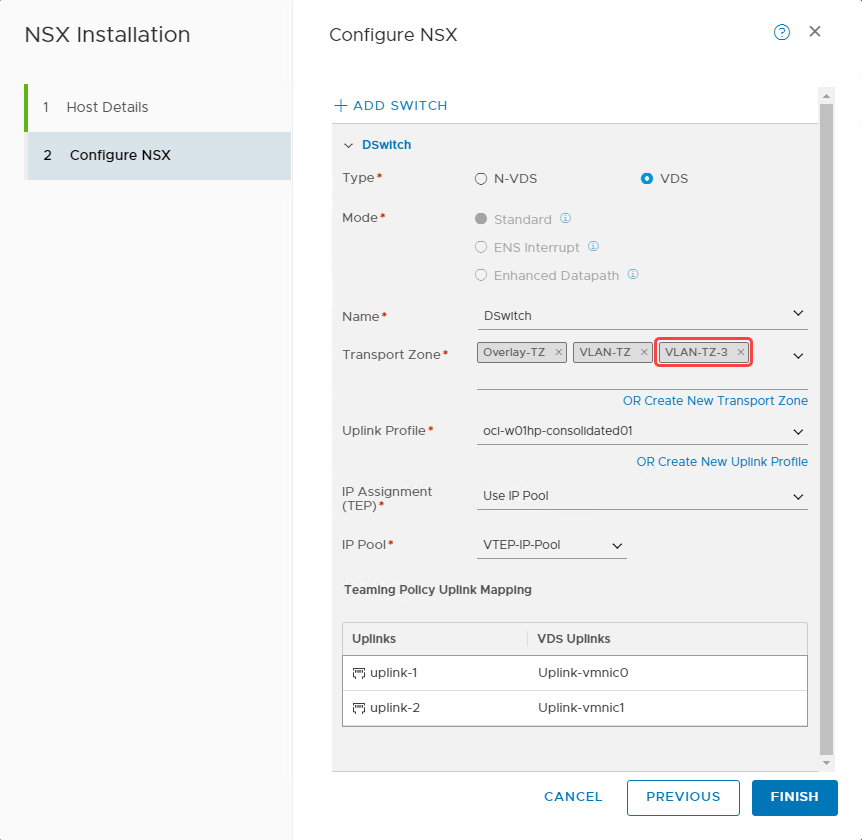Click the info icon beside Enhanced Datapath
The height and width of the screenshot is (840, 862).
coord(633,275)
